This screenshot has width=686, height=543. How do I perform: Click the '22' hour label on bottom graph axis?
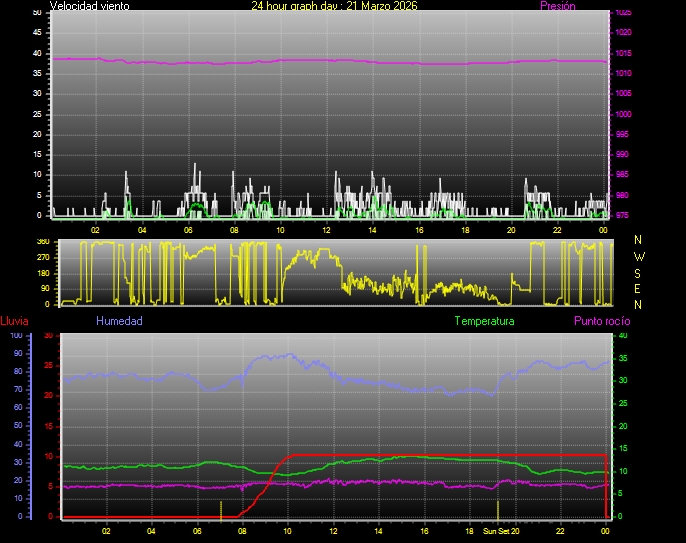(x=561, y=532)
